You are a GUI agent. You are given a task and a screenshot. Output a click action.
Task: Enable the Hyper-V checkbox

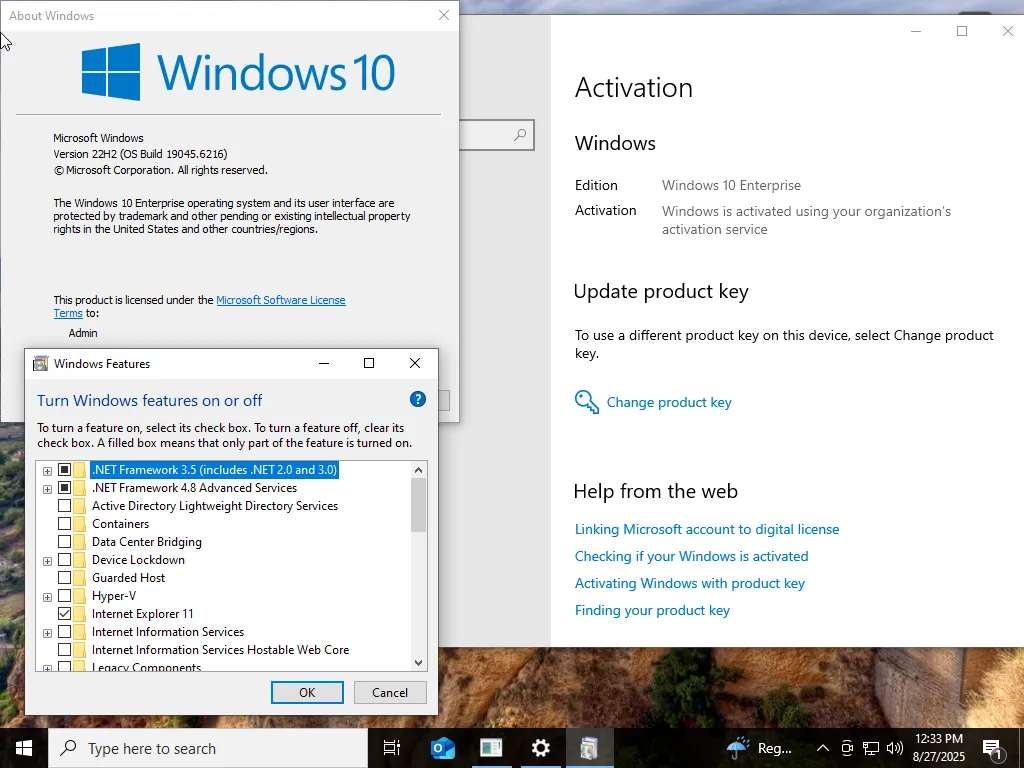(x=64, y=596)
